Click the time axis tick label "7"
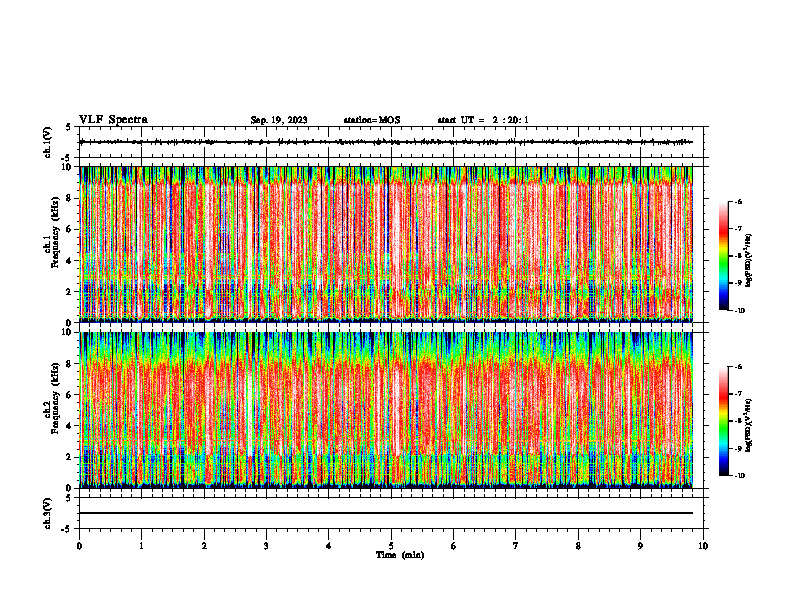Viewport: 792px width, 612px height. pos(516,546)
